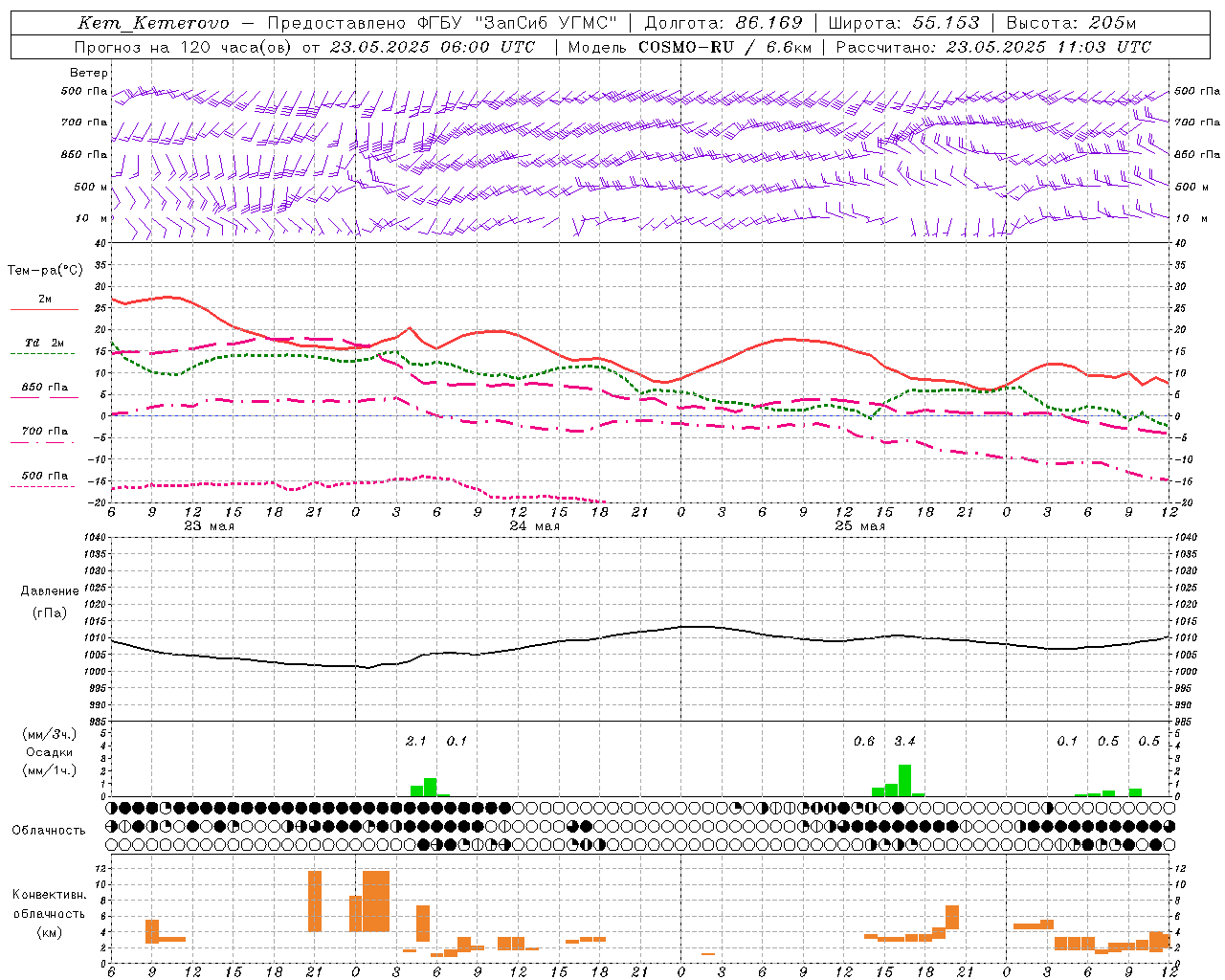The width and height of the screenshot is (1225, 980).
Task: Select the forecast start 23.05.2025 06:00 UTC
Action: [433, 47]
